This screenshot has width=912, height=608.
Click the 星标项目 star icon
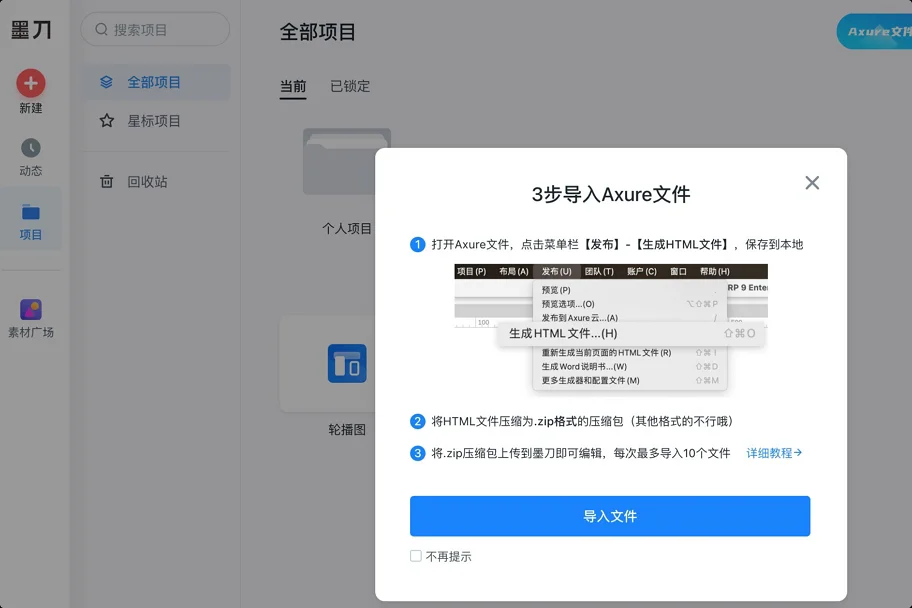click(106, 121)
